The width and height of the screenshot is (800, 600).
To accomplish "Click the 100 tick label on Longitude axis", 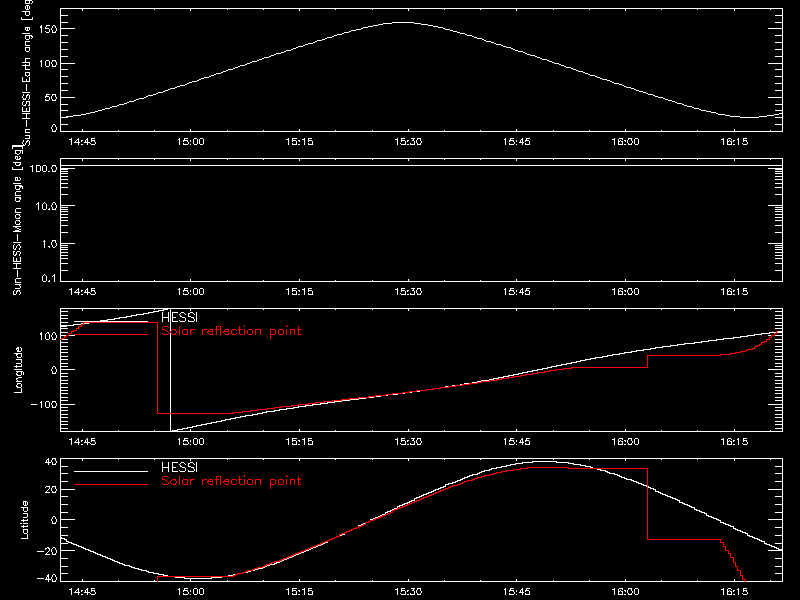I will pos(48,336).
